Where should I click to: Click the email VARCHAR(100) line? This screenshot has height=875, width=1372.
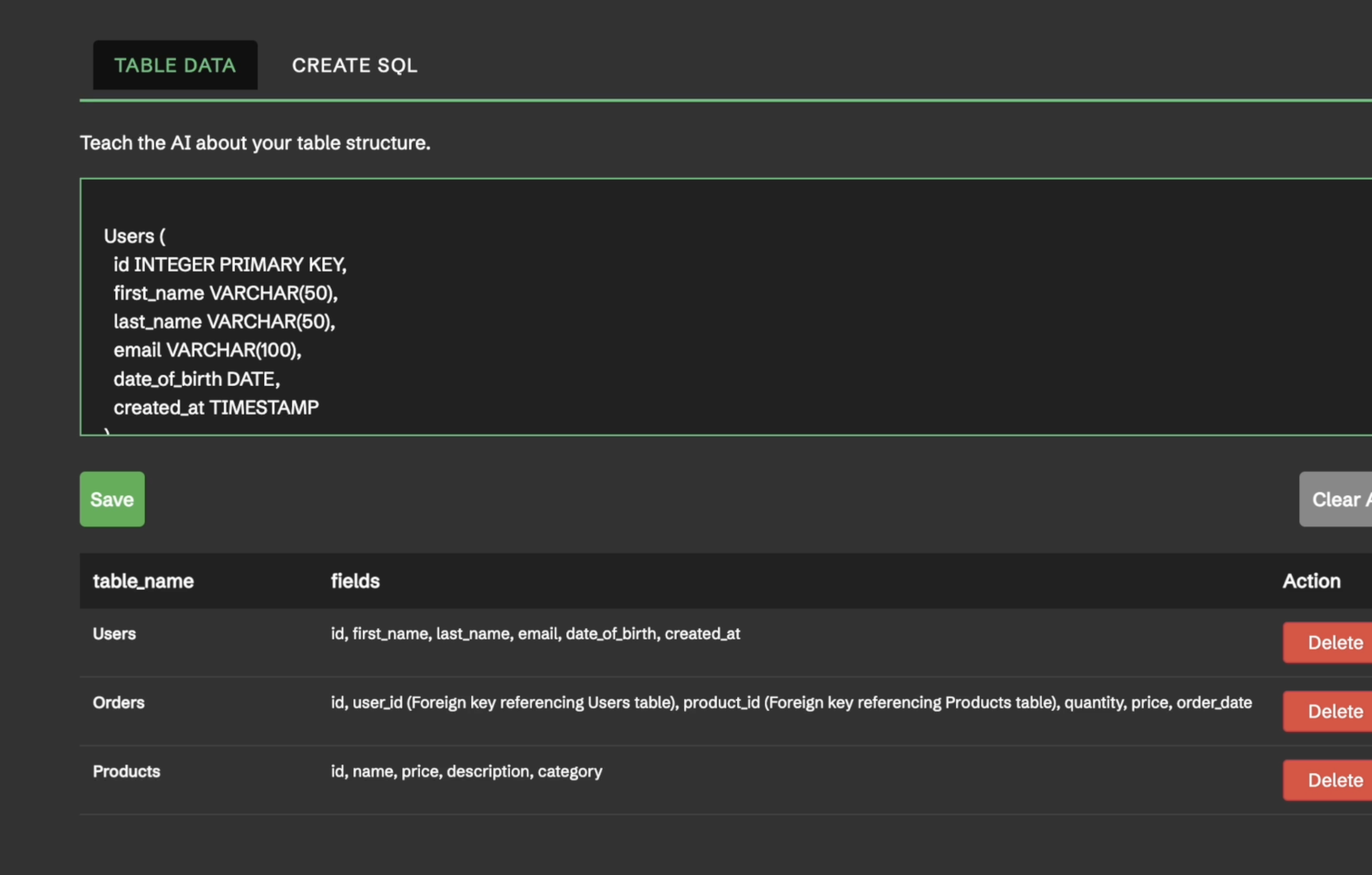click(x=207, y=350)
